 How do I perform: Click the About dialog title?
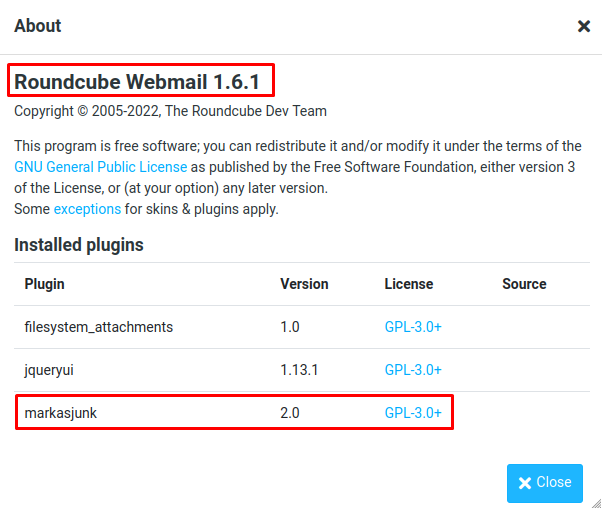point(38,26)
